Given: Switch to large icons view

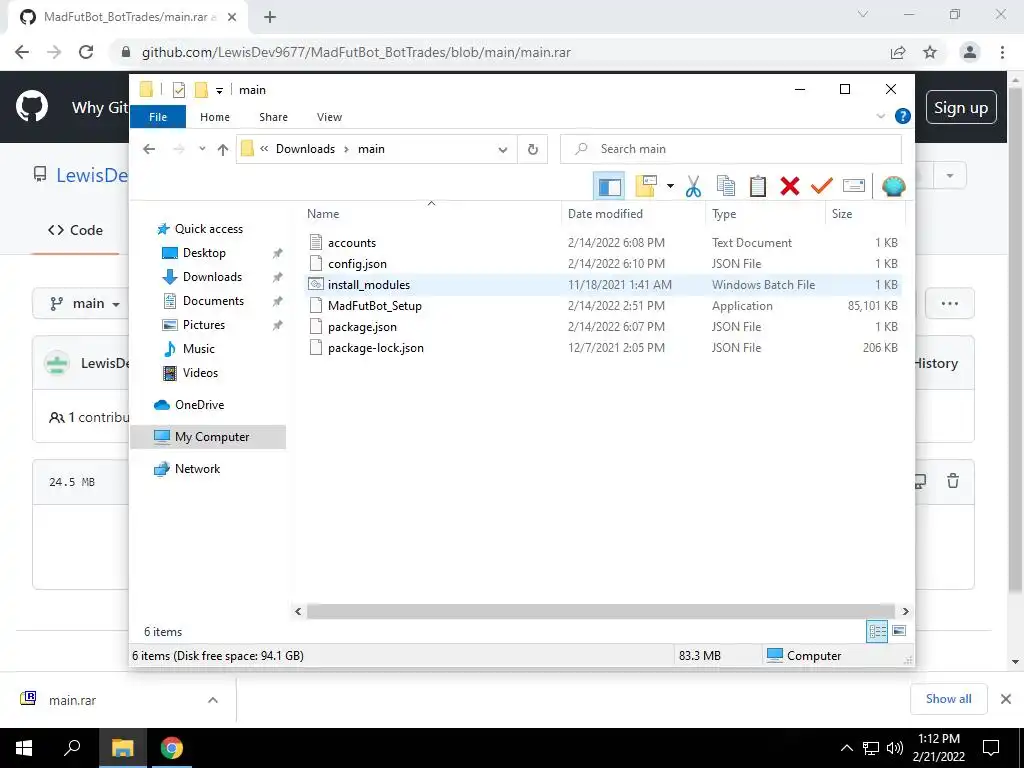Looking at the screenshot, I should [x=899, y=631].
